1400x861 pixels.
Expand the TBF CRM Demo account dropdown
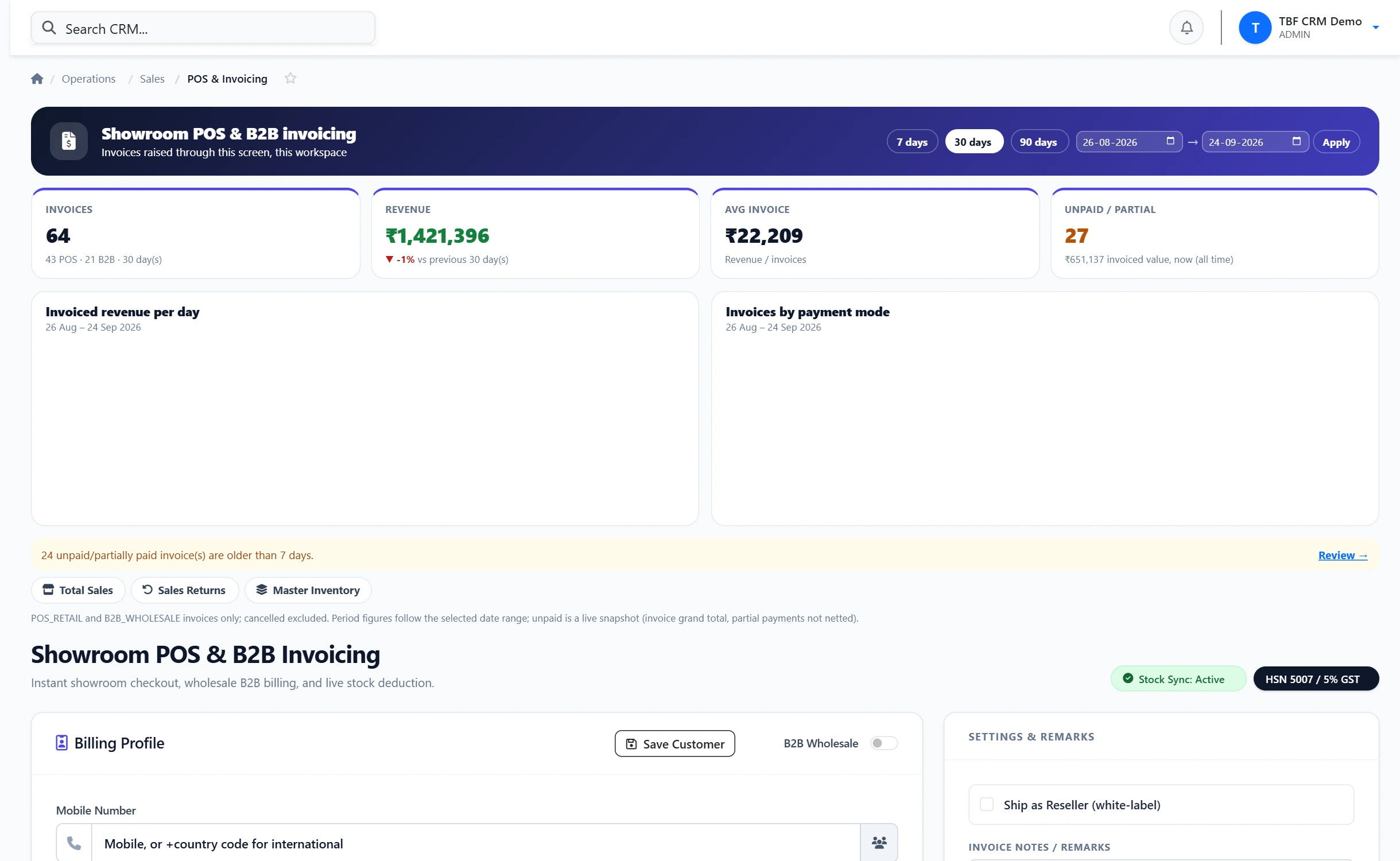(1375, 28)
